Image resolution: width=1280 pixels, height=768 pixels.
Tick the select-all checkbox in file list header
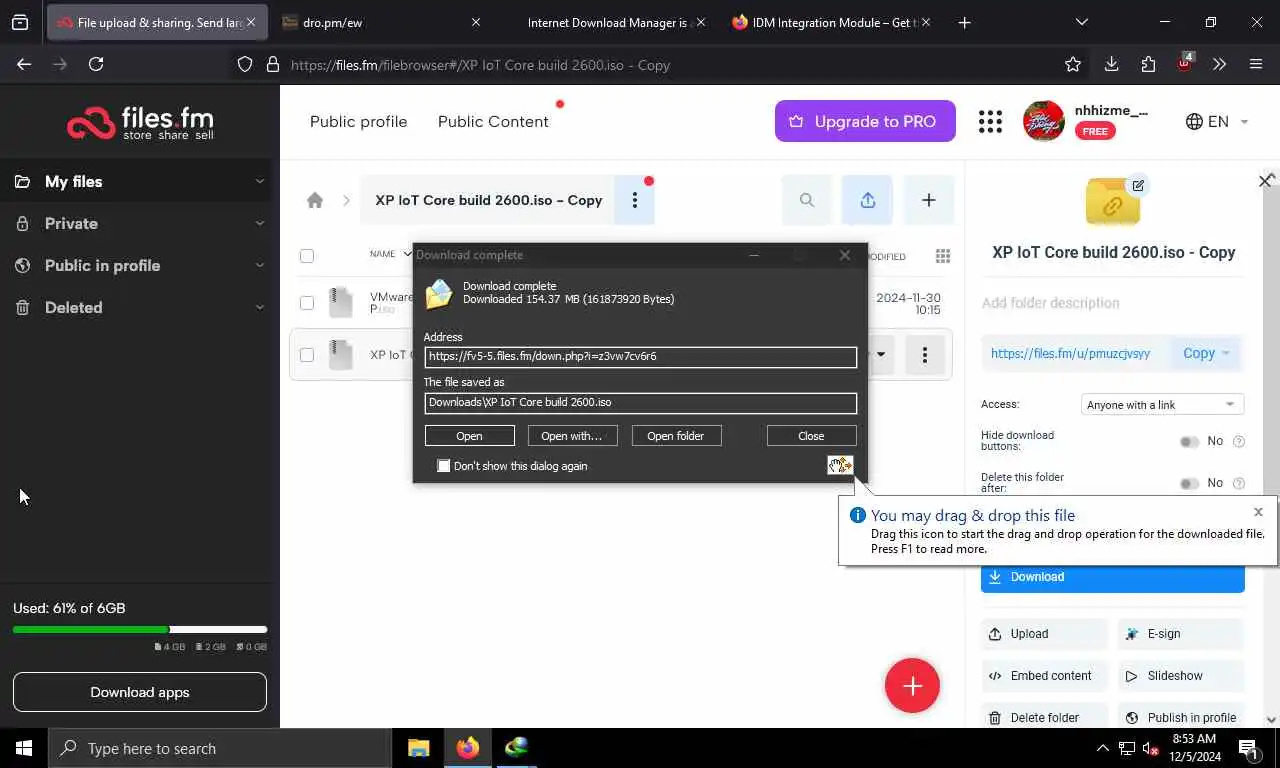[307, 256]
